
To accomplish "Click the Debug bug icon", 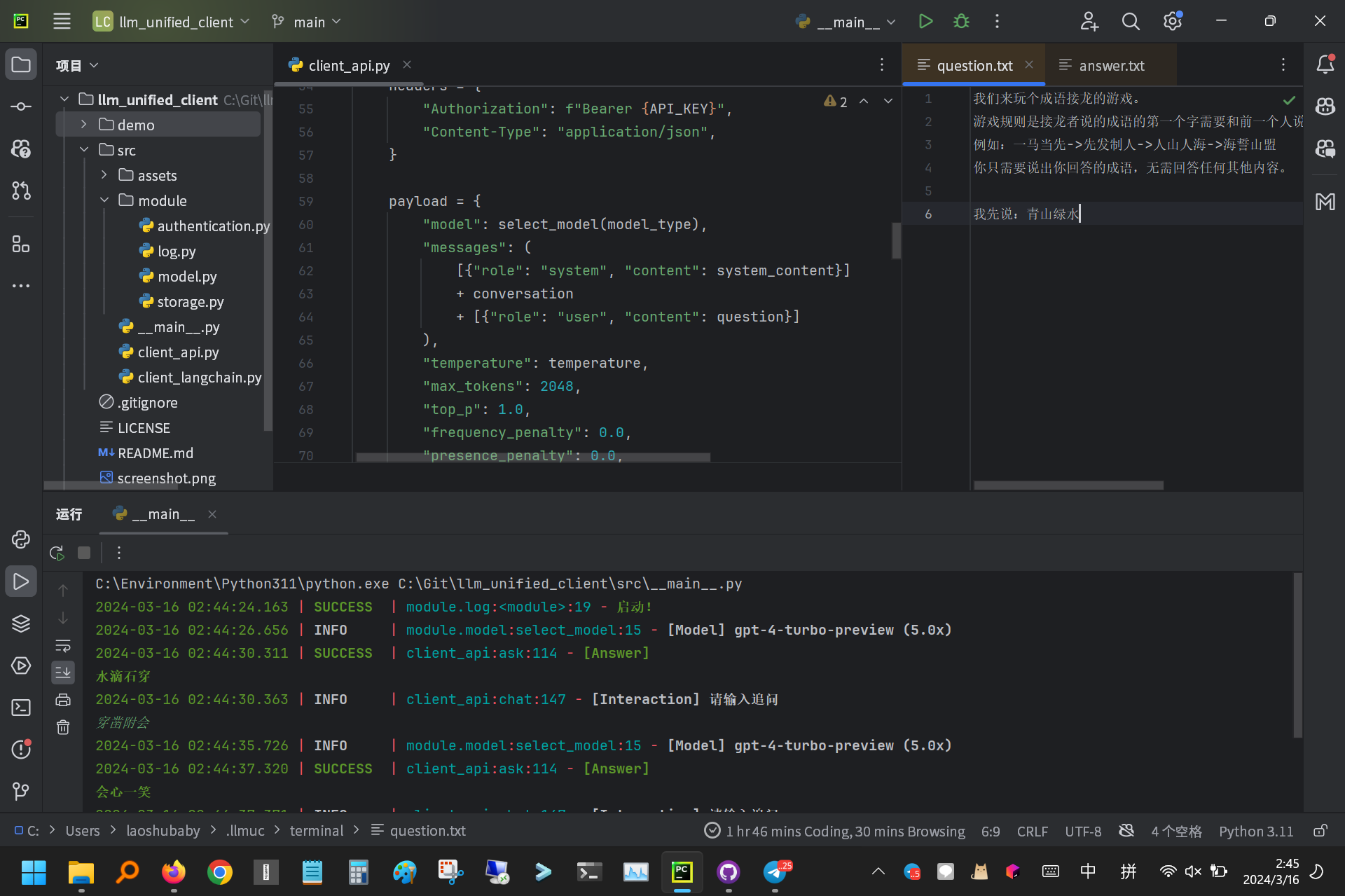I will [x=961, y=22].
